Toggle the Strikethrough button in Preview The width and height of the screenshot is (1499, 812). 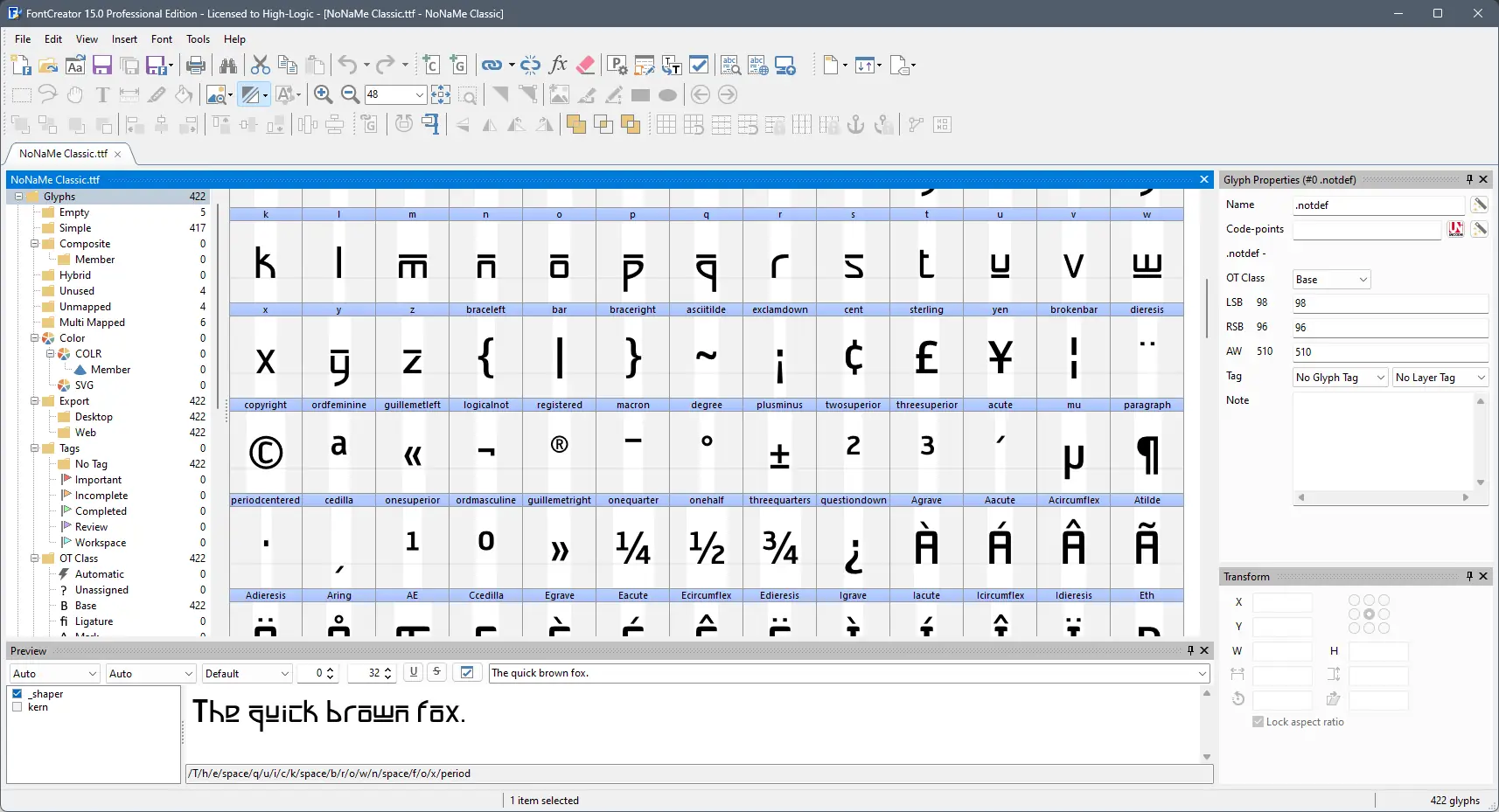pyautogui.click(x=436, y=672)
